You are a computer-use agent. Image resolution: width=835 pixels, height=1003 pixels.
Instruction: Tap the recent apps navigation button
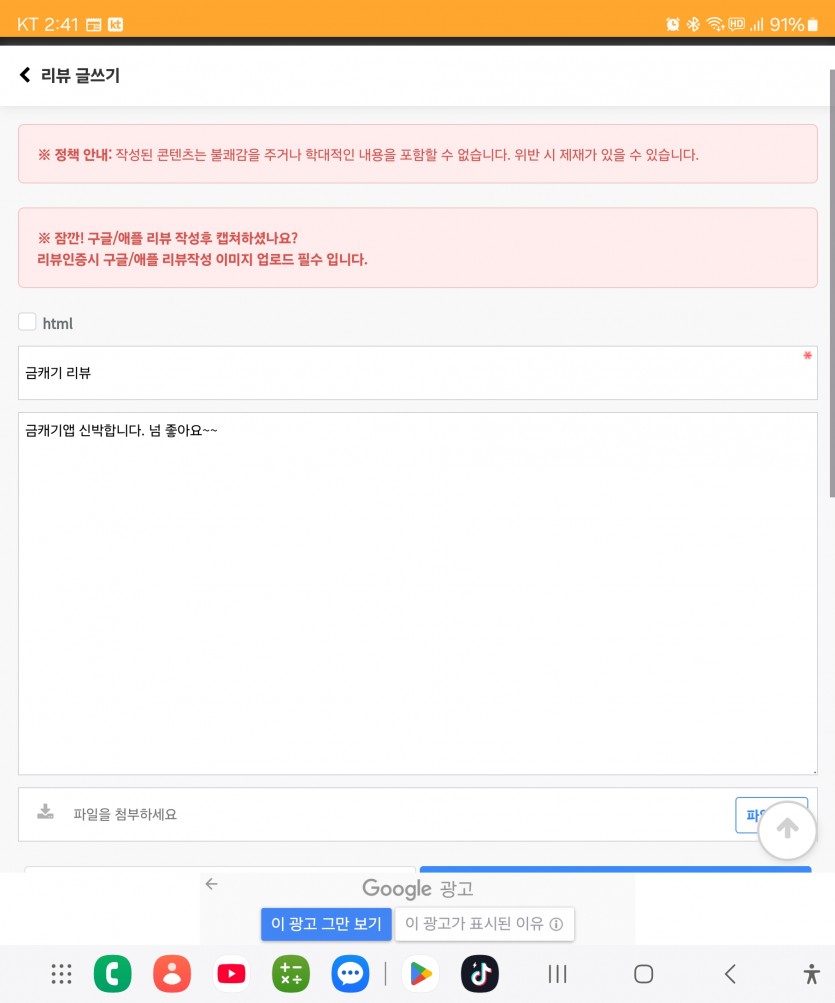point(557,974)
